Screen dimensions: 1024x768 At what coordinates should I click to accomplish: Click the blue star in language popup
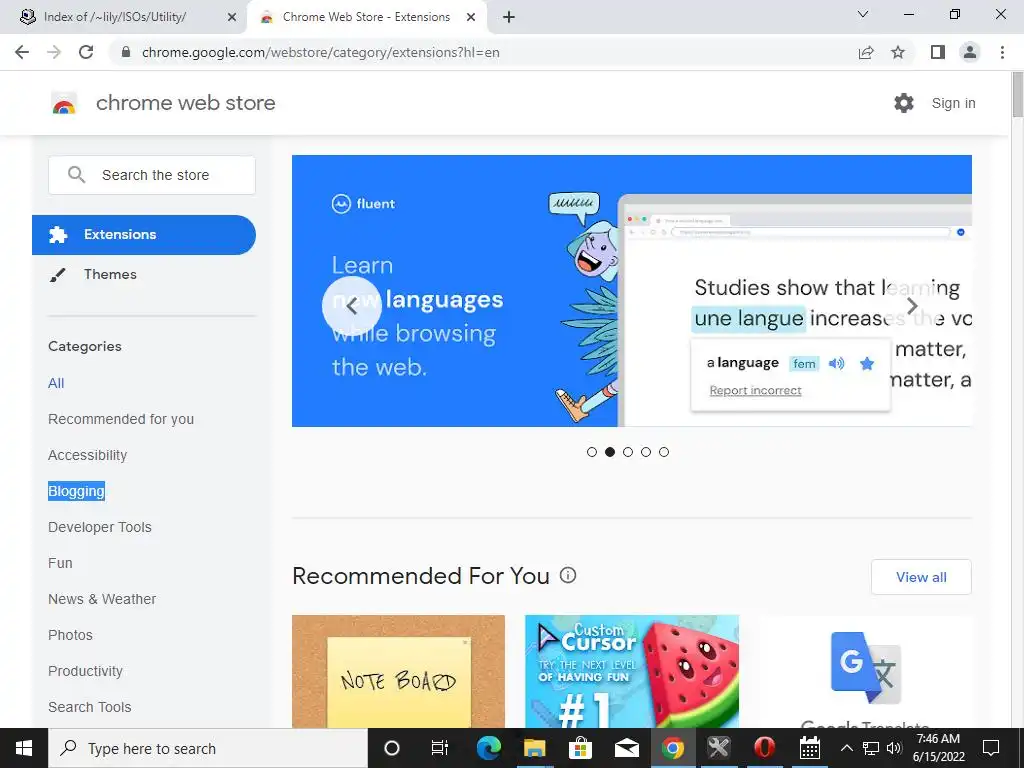point(867,364)
